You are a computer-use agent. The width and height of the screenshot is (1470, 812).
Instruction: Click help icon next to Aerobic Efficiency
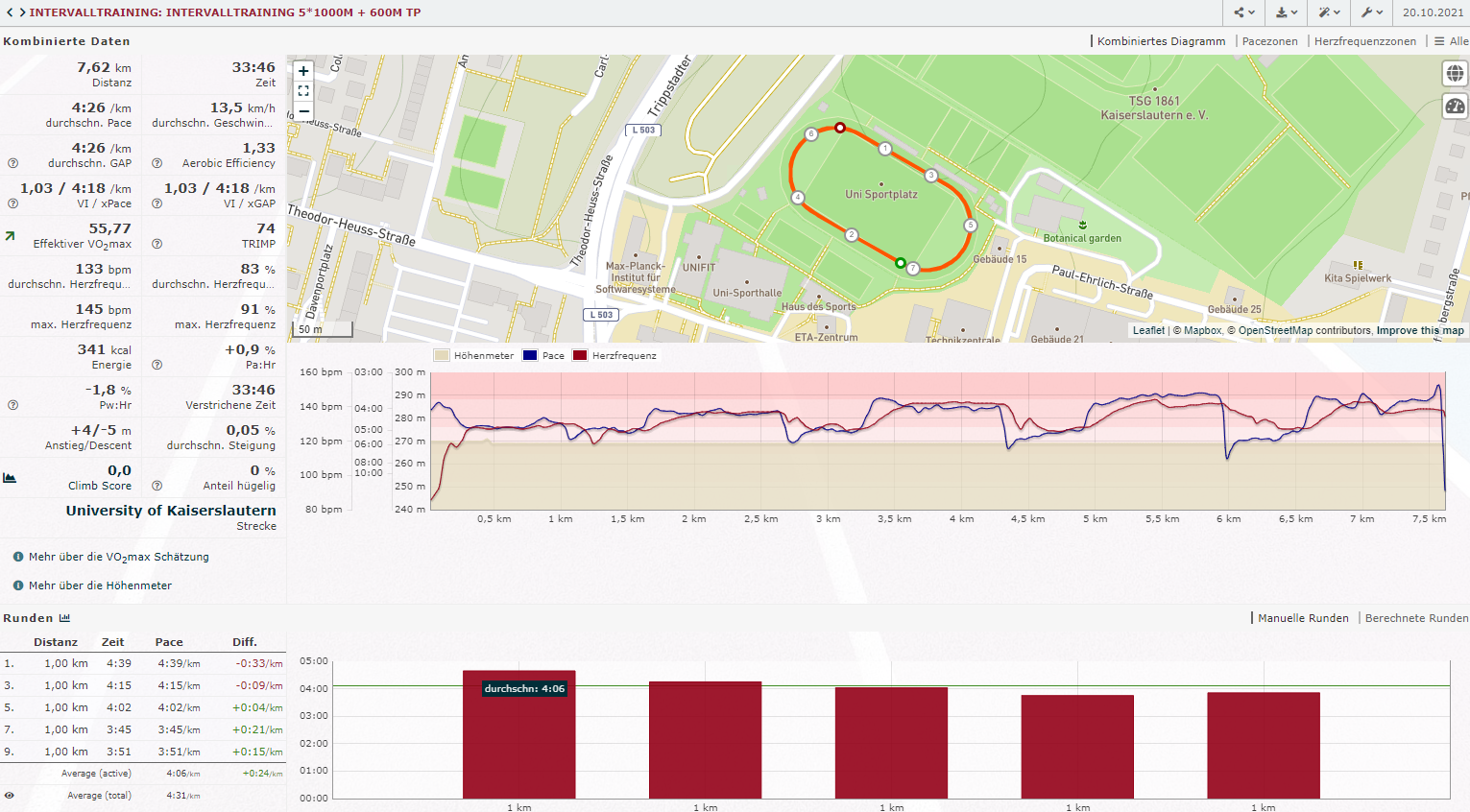click(157, 163)
